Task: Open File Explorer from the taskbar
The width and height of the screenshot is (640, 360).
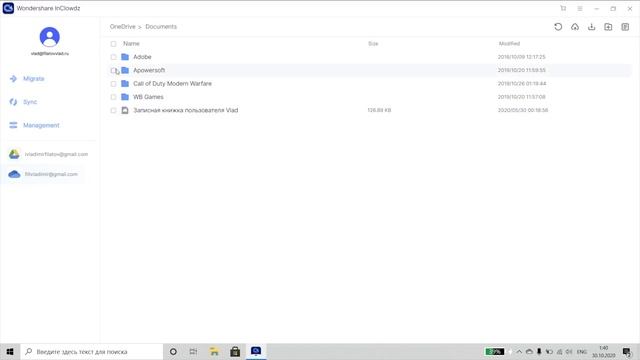Action: point(214,351)
